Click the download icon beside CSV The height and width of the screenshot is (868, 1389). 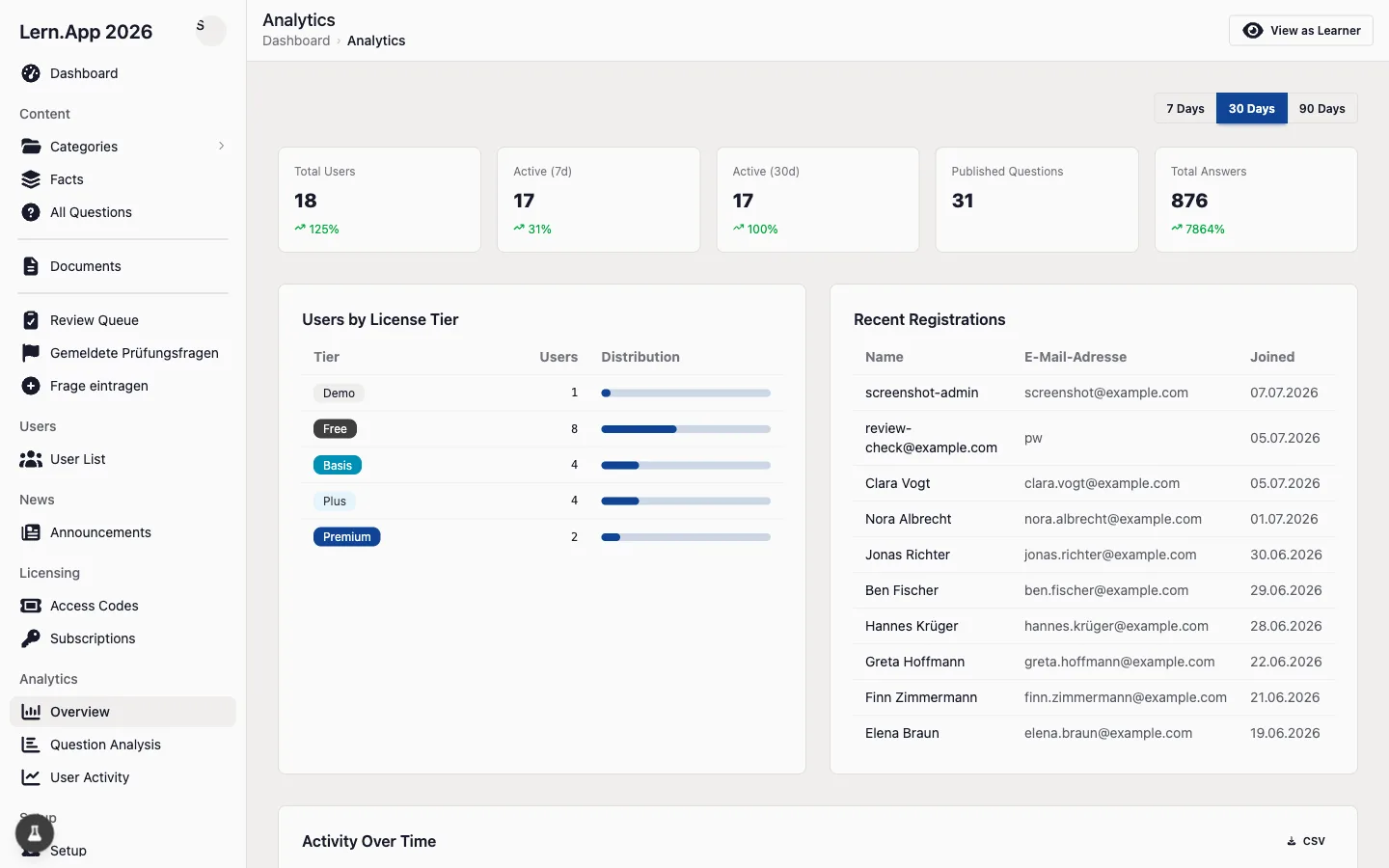tap(1292, 841)
